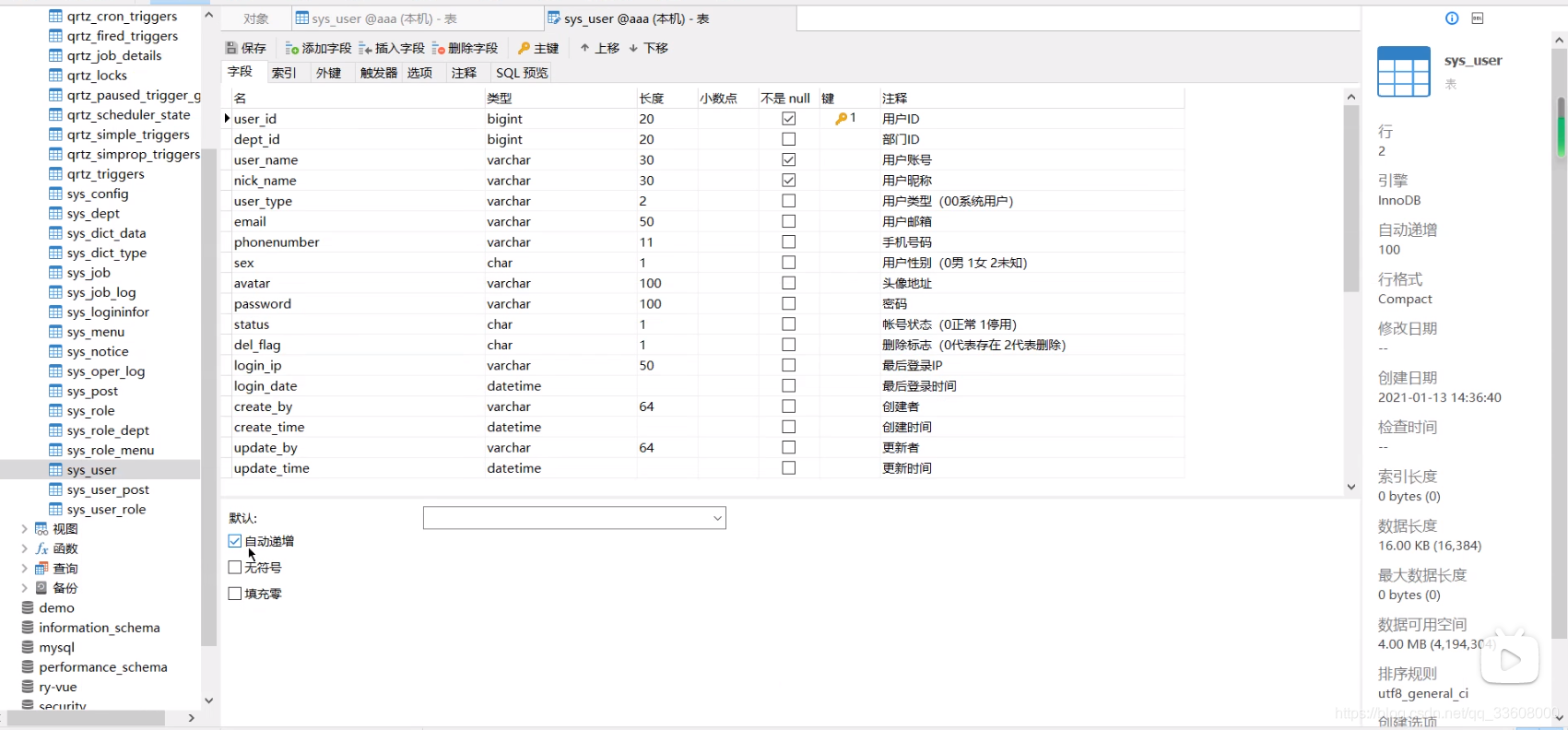Viewport: 1568px width, 730px height.
Task: Open the information_schema database
Action: [x=99, y=628]
